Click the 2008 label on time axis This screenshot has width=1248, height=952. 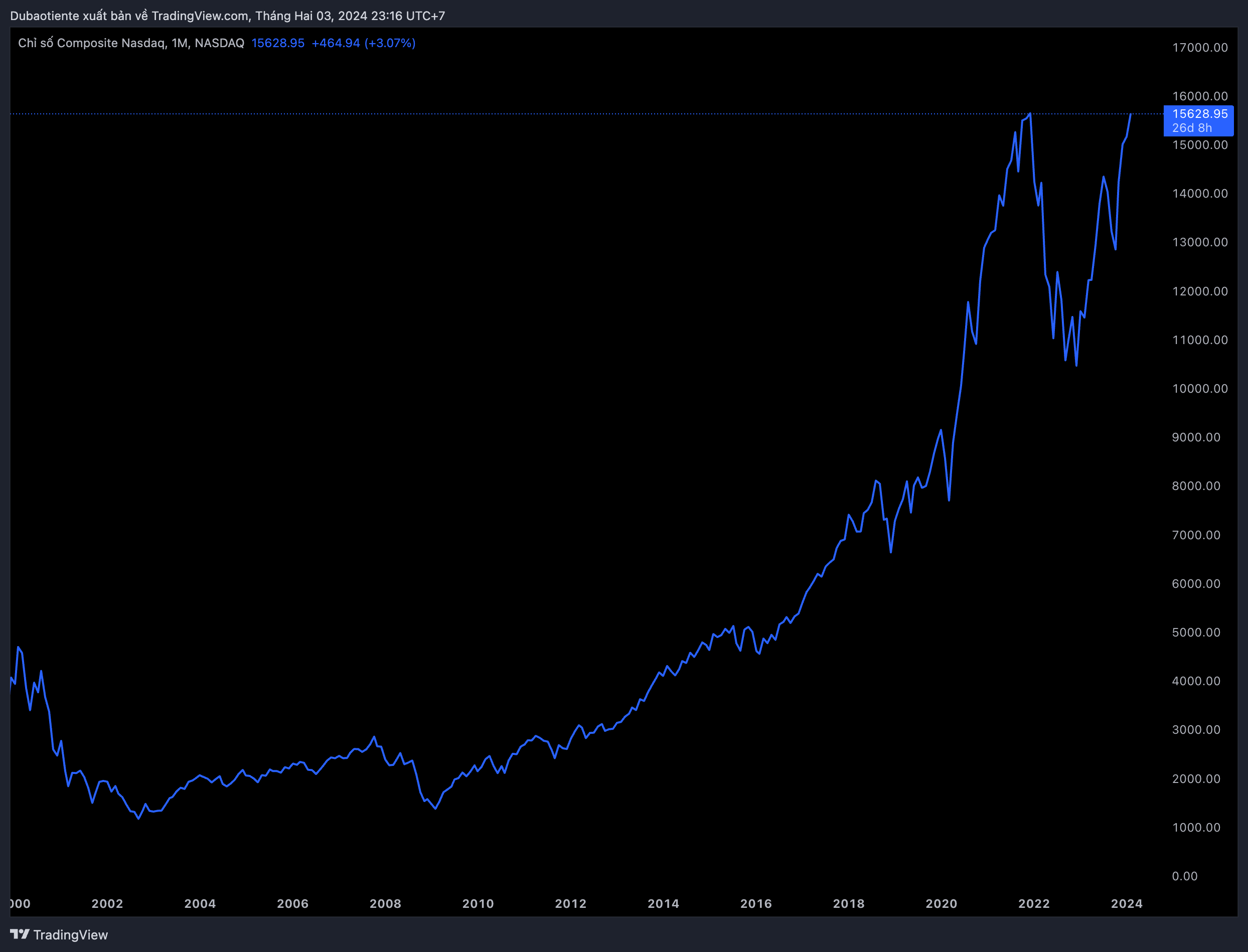(x=385, y=904)
